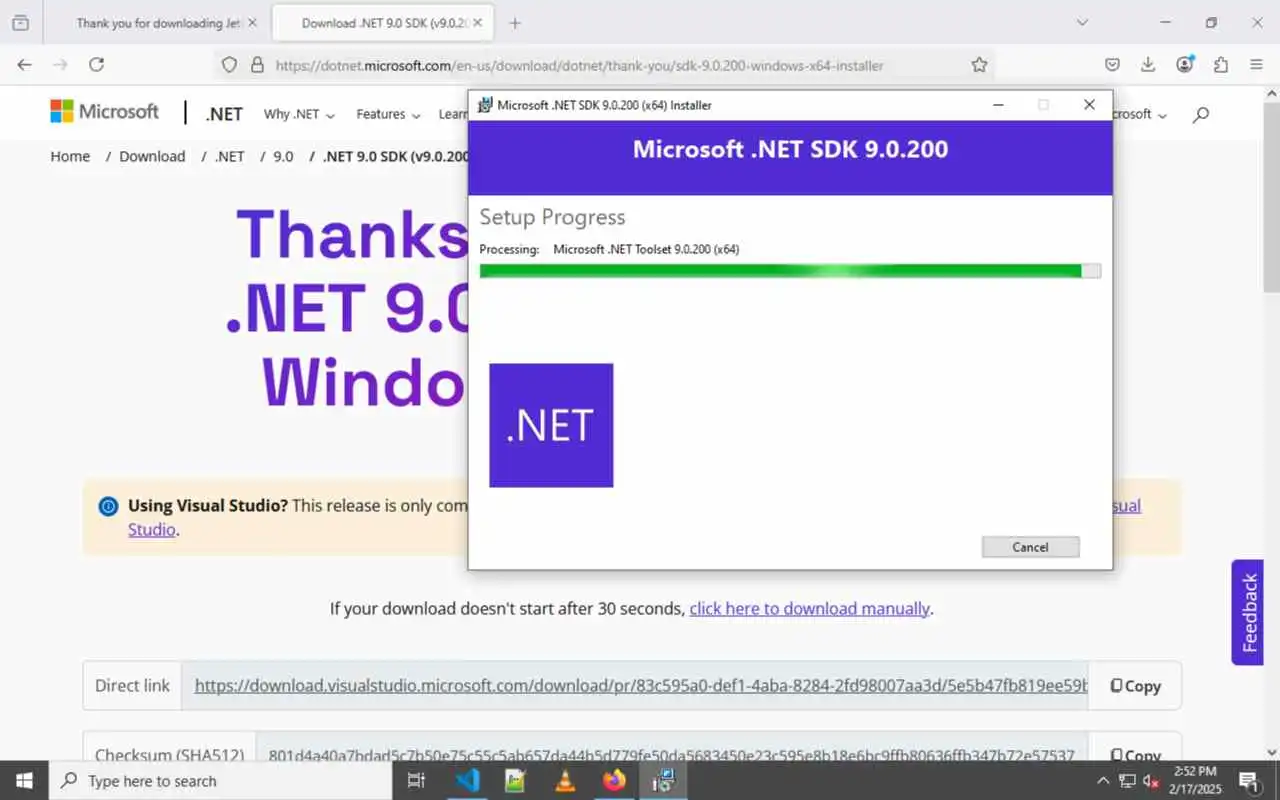The image size is (1280, 800).
Task: Click the taskbar clock showing 2:52 PM
Action: click(1194, 780)
